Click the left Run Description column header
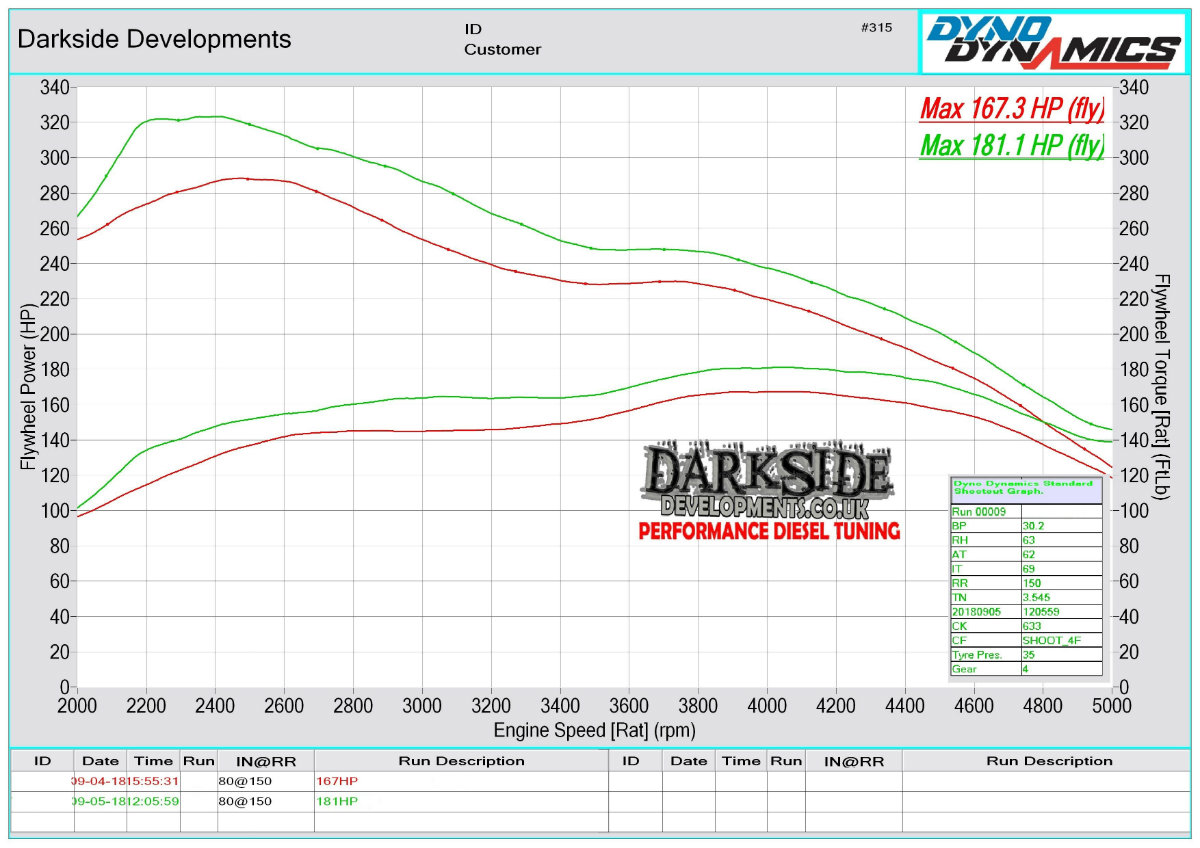 (x=461, y=761)
